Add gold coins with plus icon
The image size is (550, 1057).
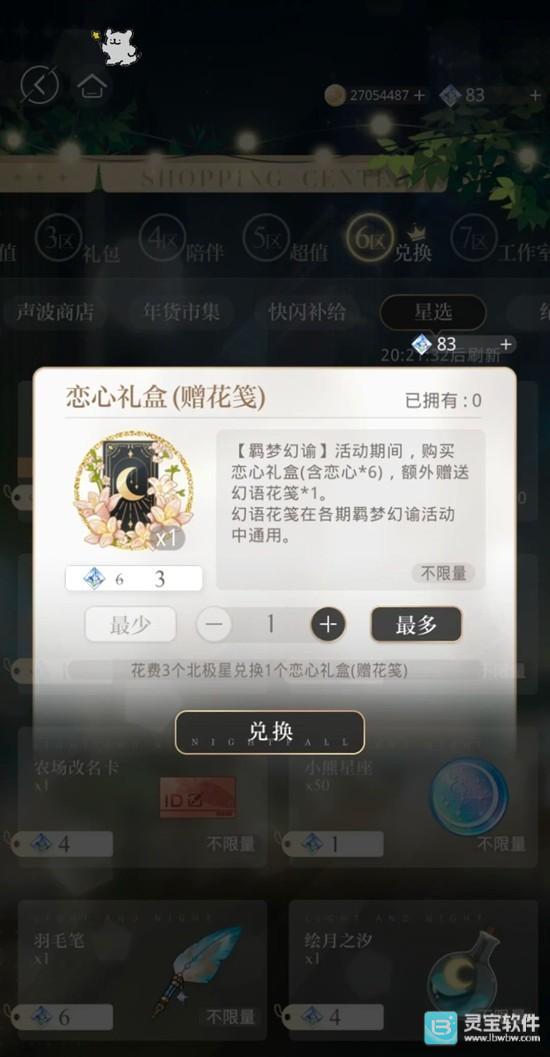click(x=419, y=96)
